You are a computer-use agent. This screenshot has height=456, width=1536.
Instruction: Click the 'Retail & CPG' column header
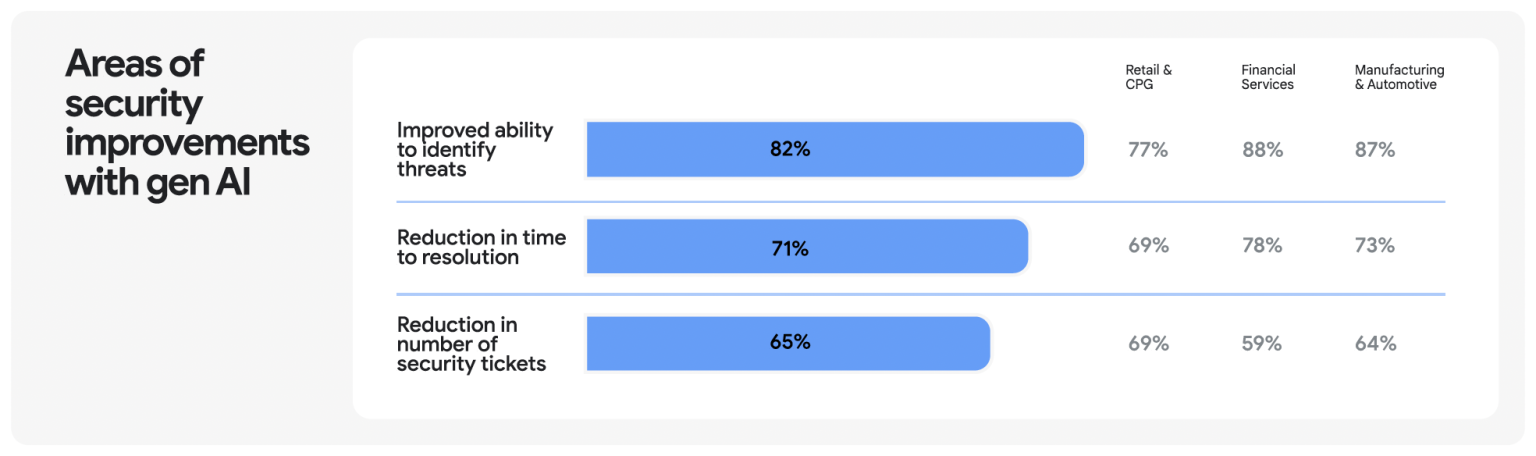tap(1148, 77)
